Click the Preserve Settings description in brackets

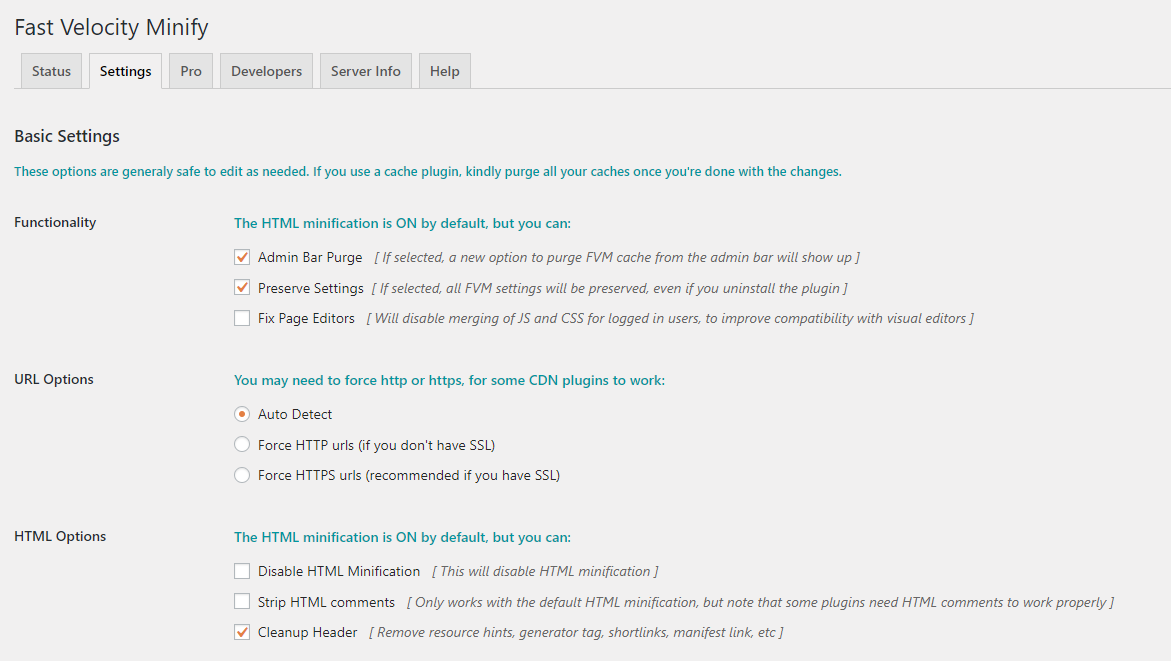[x=609, y=288]
